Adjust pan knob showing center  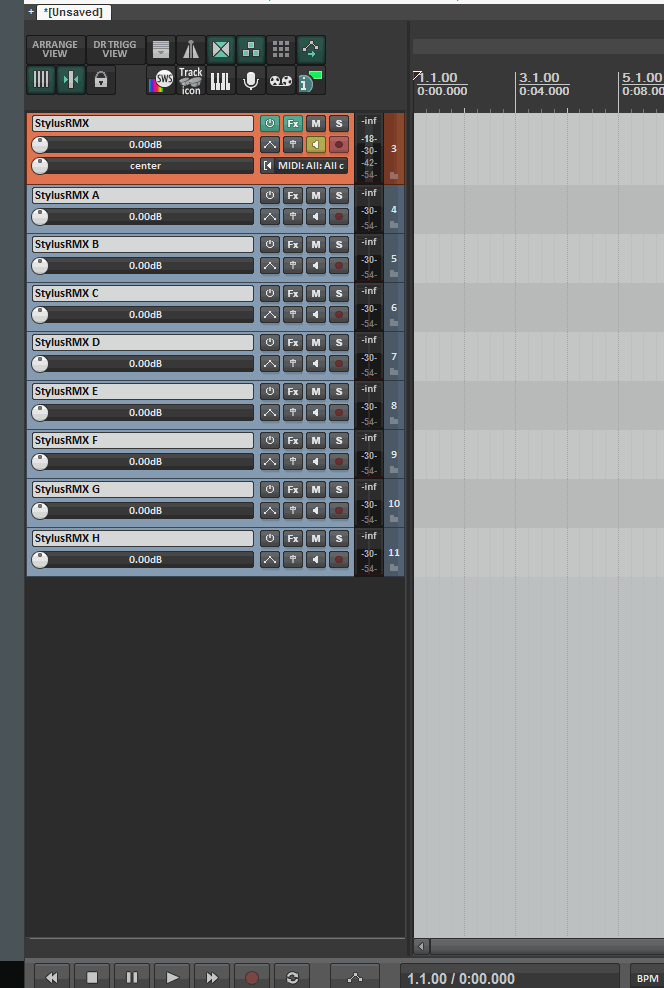[40, 166]
